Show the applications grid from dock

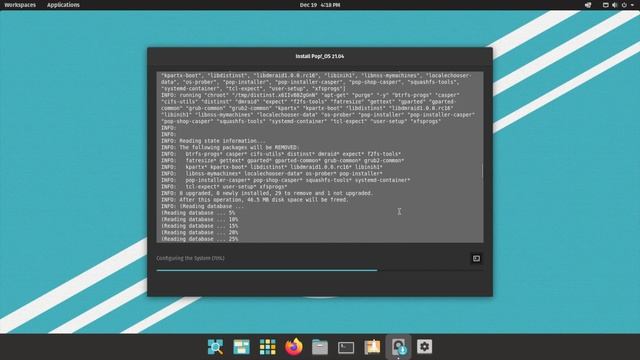click(x=267, y=347)
